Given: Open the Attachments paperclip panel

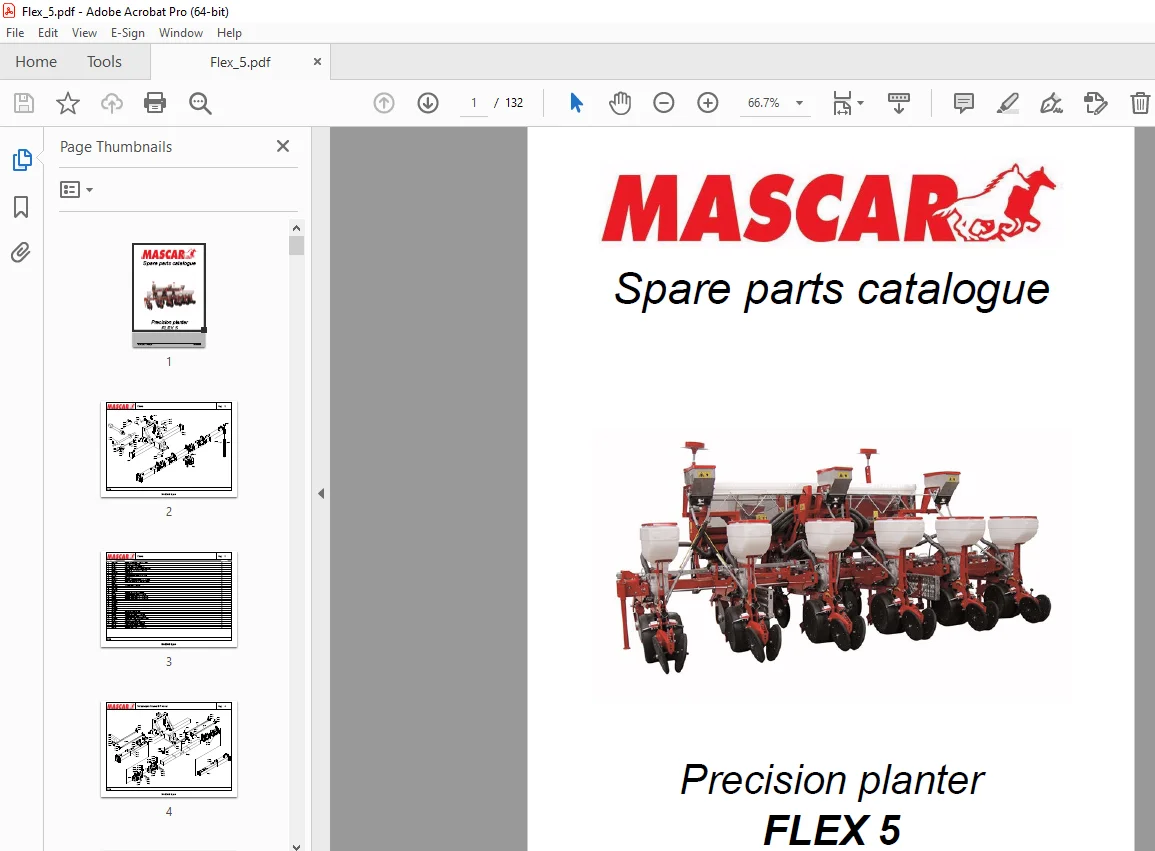Looking at the screenshot, I should (x=21, y=253).
